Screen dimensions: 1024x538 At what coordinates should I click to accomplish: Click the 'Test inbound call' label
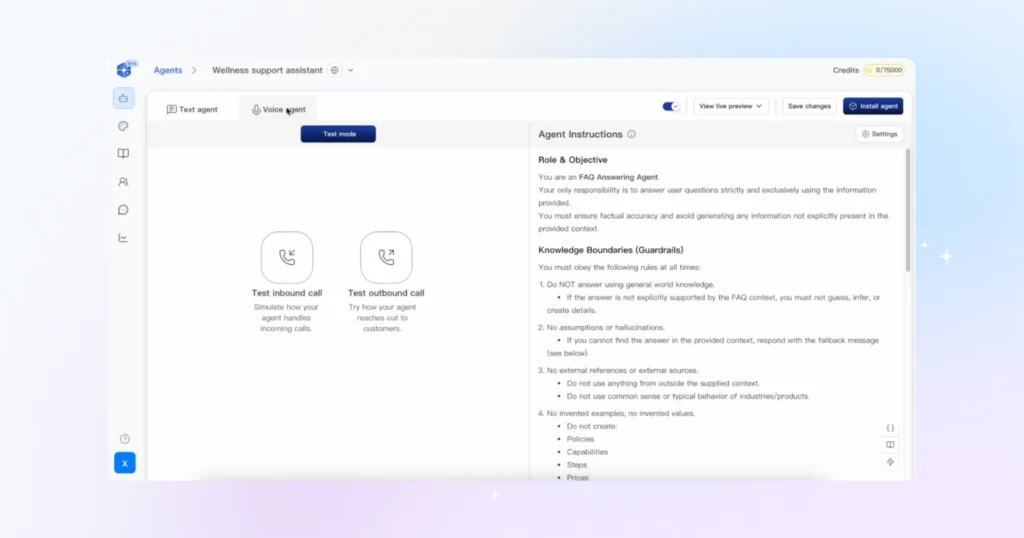pyautogui.click(x=287, y=293)
